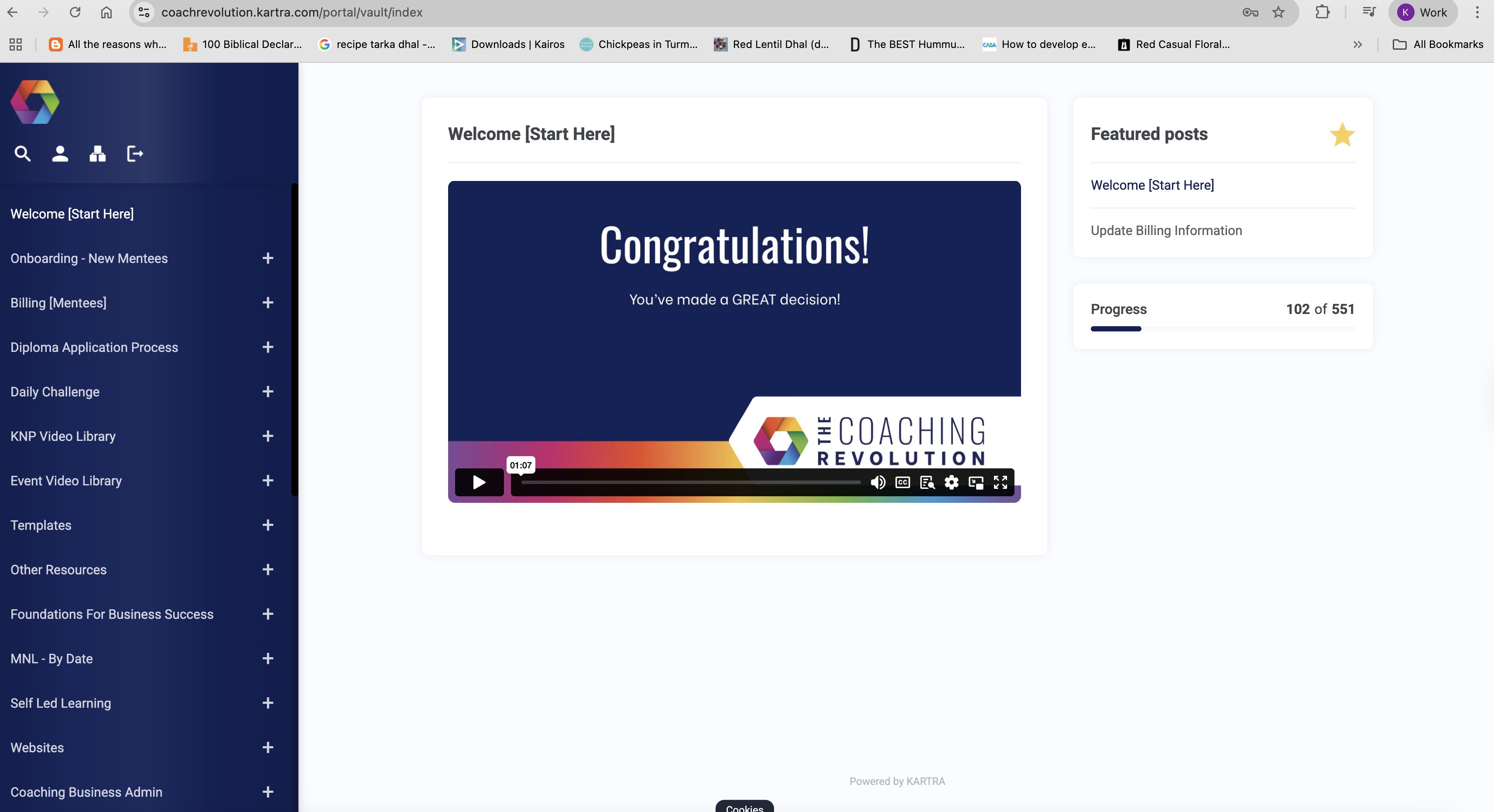1494x812 pixels.
Task: Click the picture-in-picture icon on video
Action: pyautogui.click(x=976, y=482)
